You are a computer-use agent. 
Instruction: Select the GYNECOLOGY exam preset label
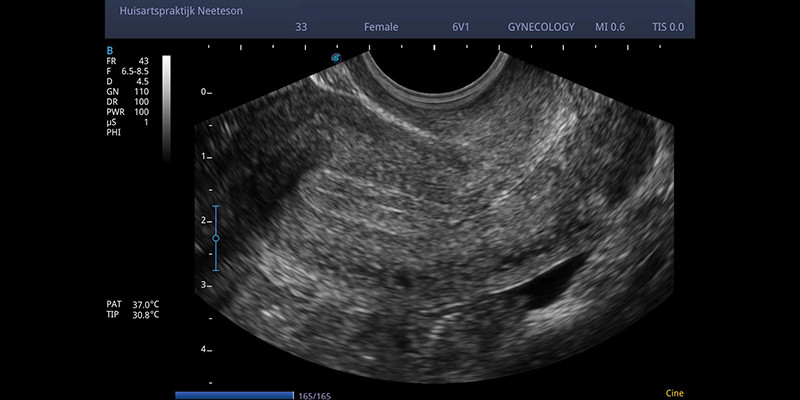(540, 28)
